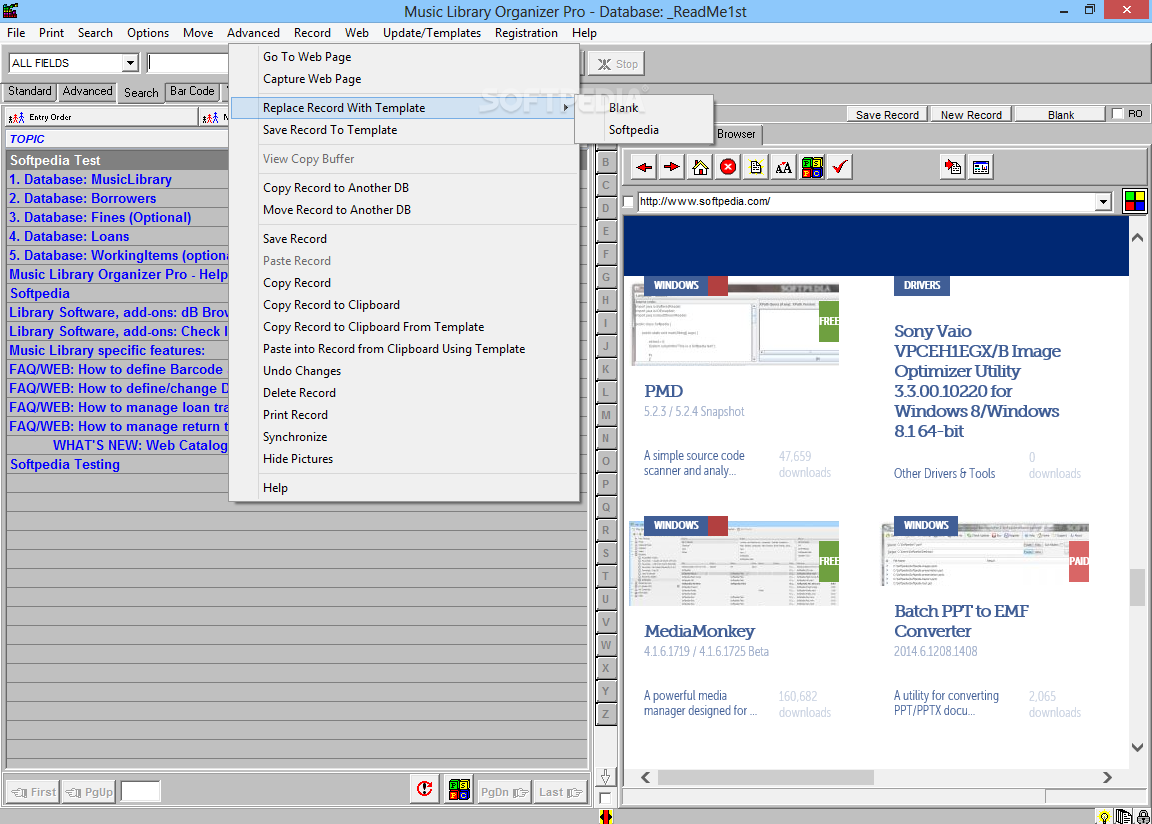
Task: Click the down arrow icon below alphabet strip
Action: coord(605,777)
